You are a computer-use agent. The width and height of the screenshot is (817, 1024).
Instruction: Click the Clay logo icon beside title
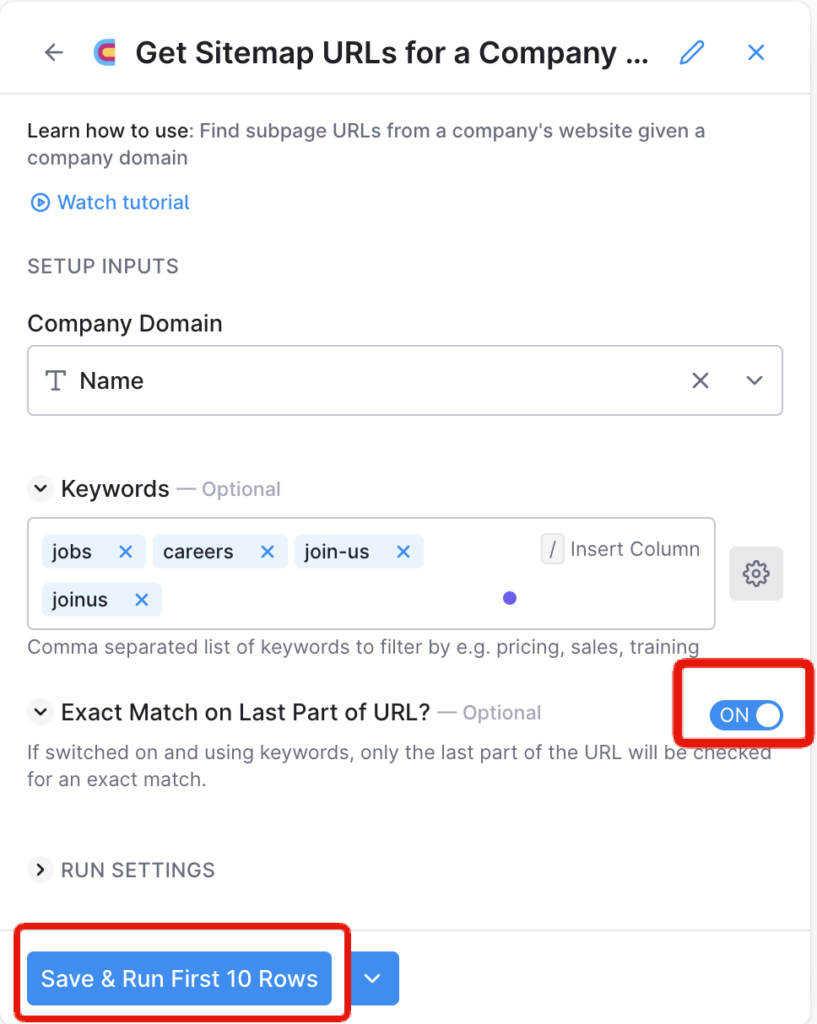[106, 52]
